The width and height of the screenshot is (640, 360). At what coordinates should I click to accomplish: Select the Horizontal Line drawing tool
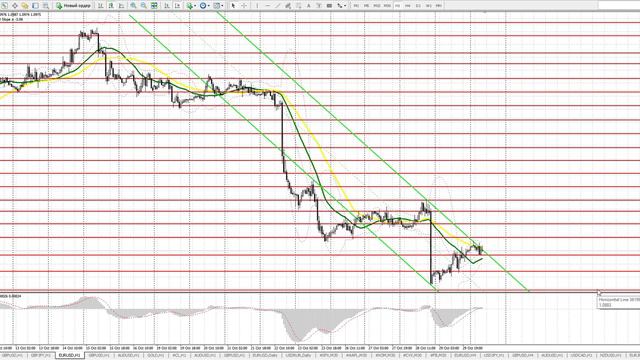click(x=267, y=6)
